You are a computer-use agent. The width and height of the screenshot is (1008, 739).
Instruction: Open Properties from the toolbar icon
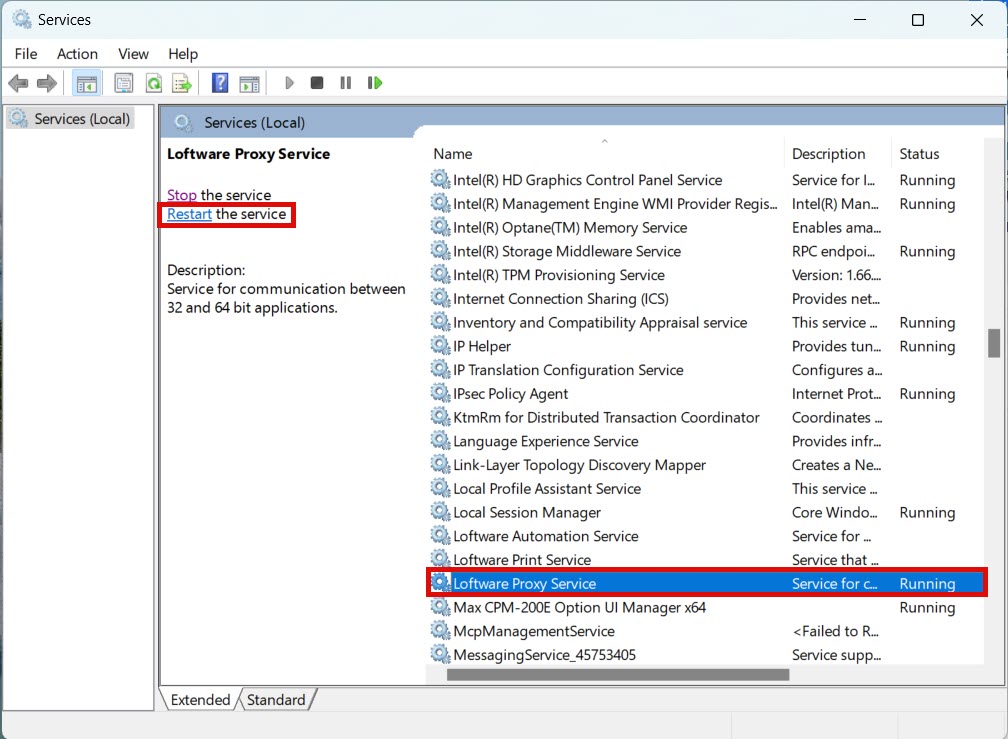tap(123, 83)
